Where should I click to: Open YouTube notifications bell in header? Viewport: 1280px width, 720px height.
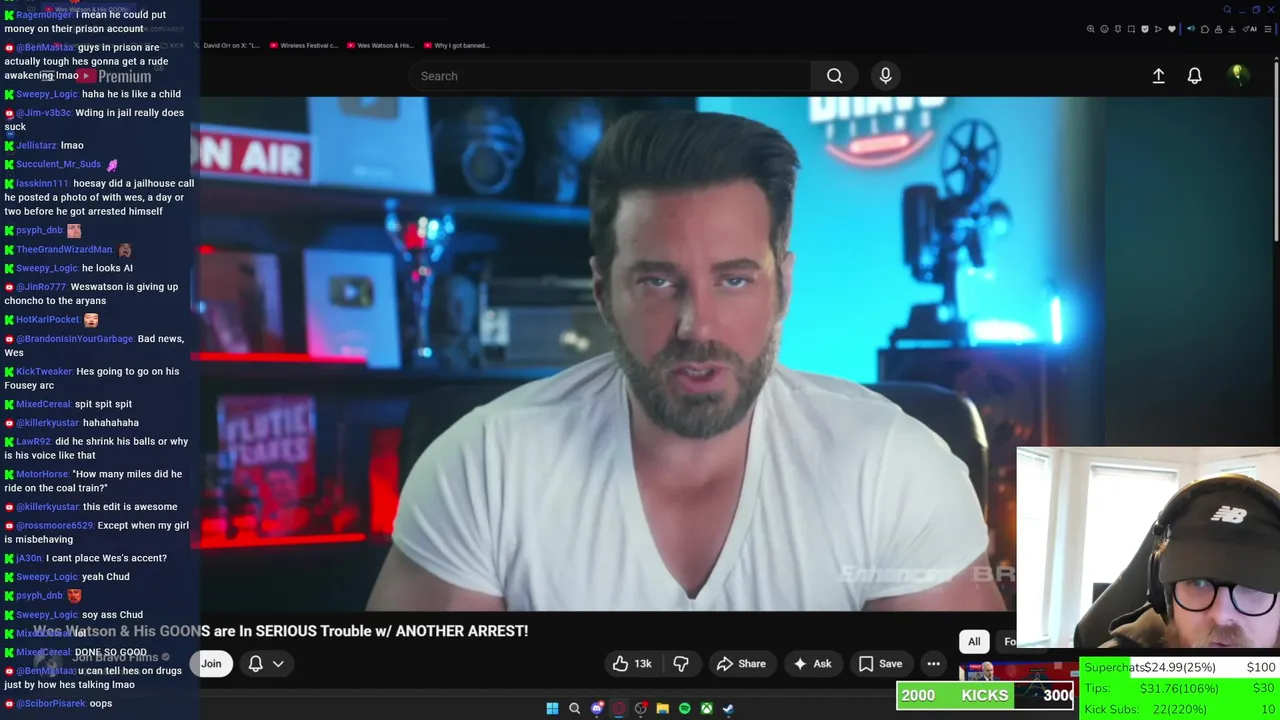pos(1194,76)
